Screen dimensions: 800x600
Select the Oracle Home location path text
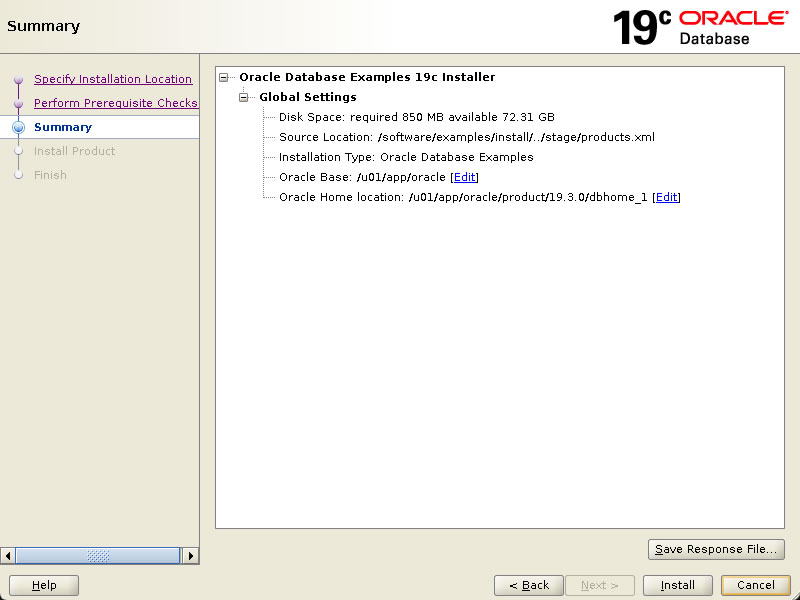tap(528, 197)
